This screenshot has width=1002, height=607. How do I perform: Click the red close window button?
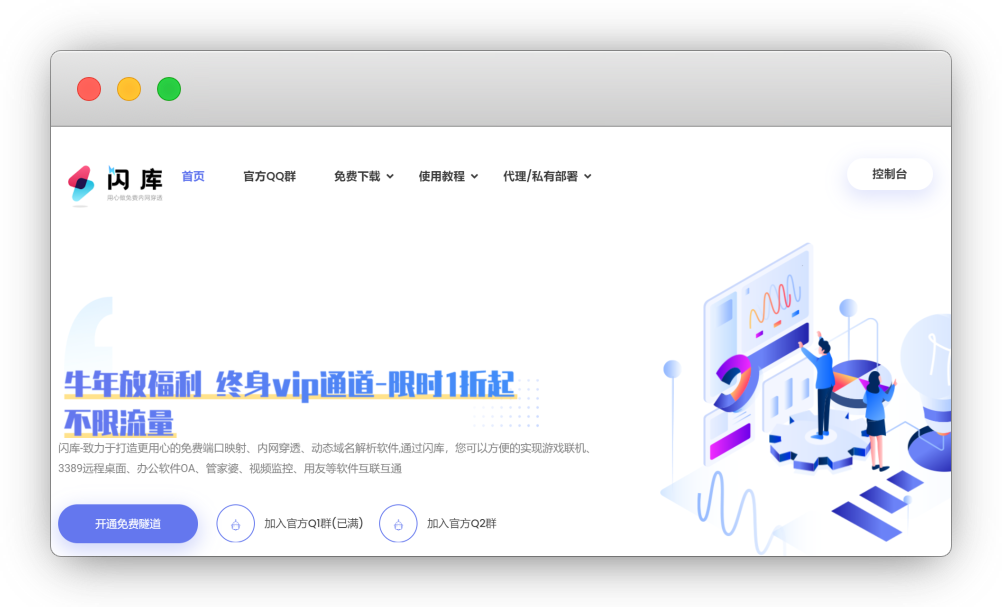click(x=89, y=89)
